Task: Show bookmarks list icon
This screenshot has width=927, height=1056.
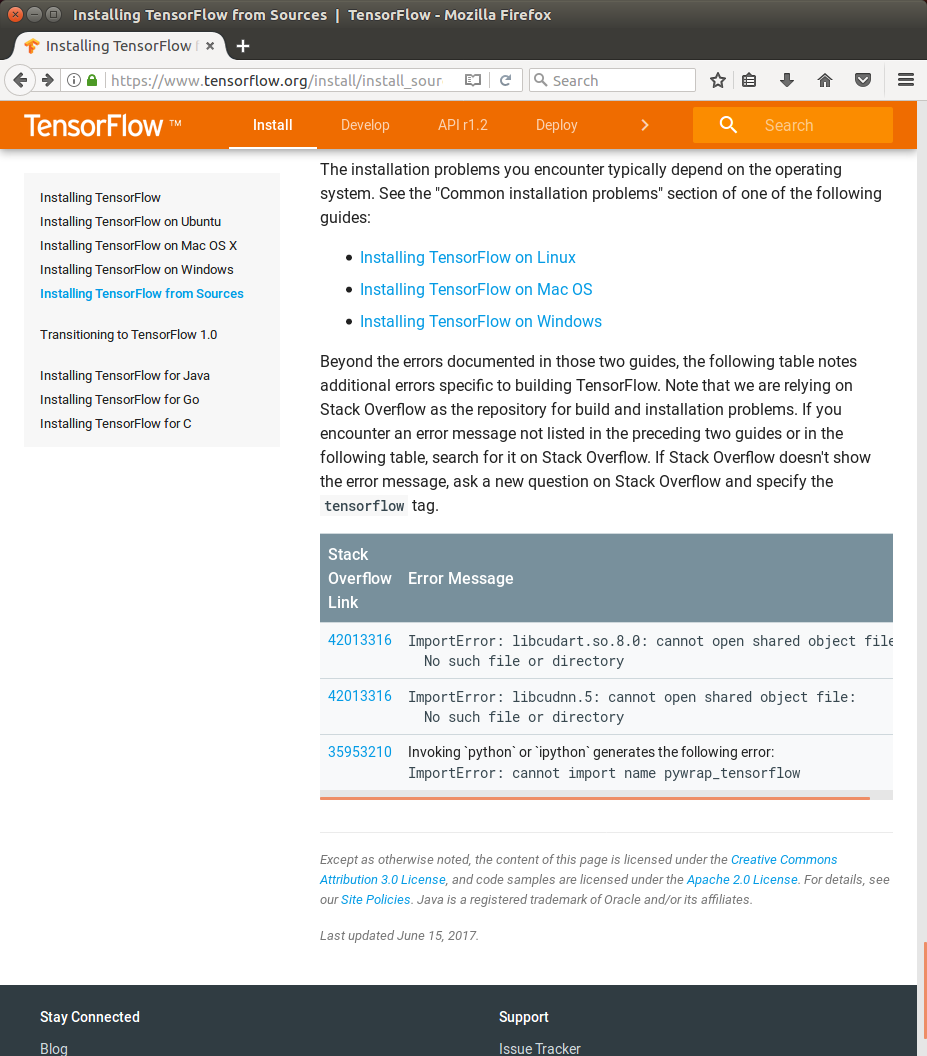Action: (749, 80)
